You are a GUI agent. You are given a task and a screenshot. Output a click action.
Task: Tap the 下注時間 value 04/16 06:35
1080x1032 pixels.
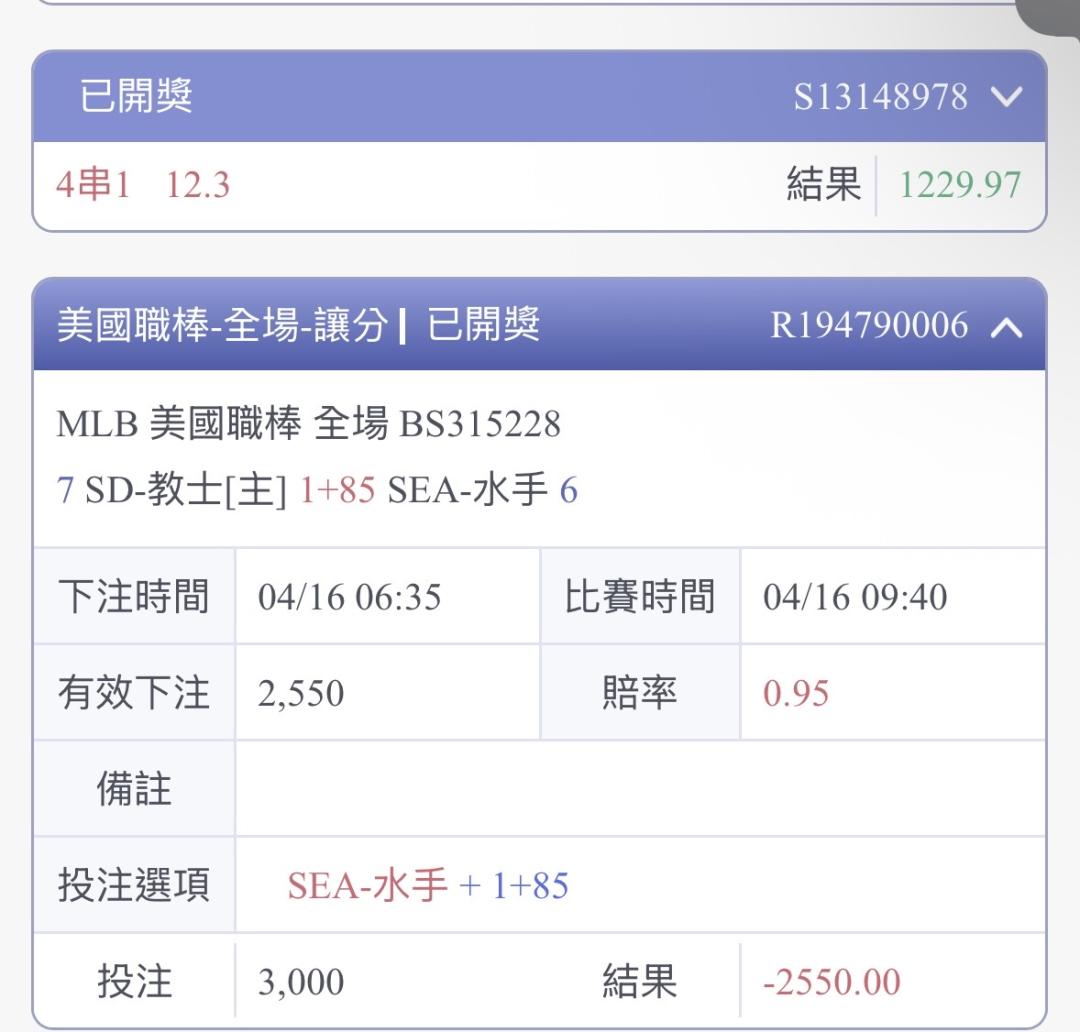349,597
